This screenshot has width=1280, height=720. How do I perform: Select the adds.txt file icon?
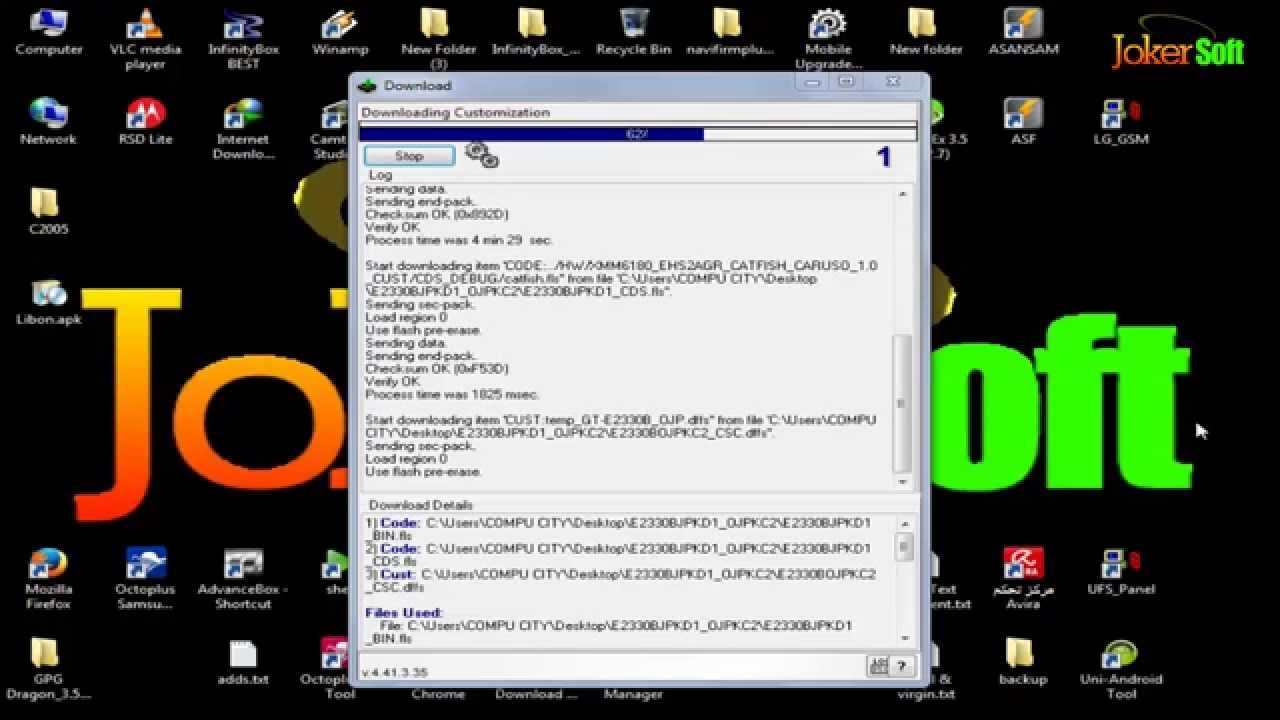tap(243, 661)
